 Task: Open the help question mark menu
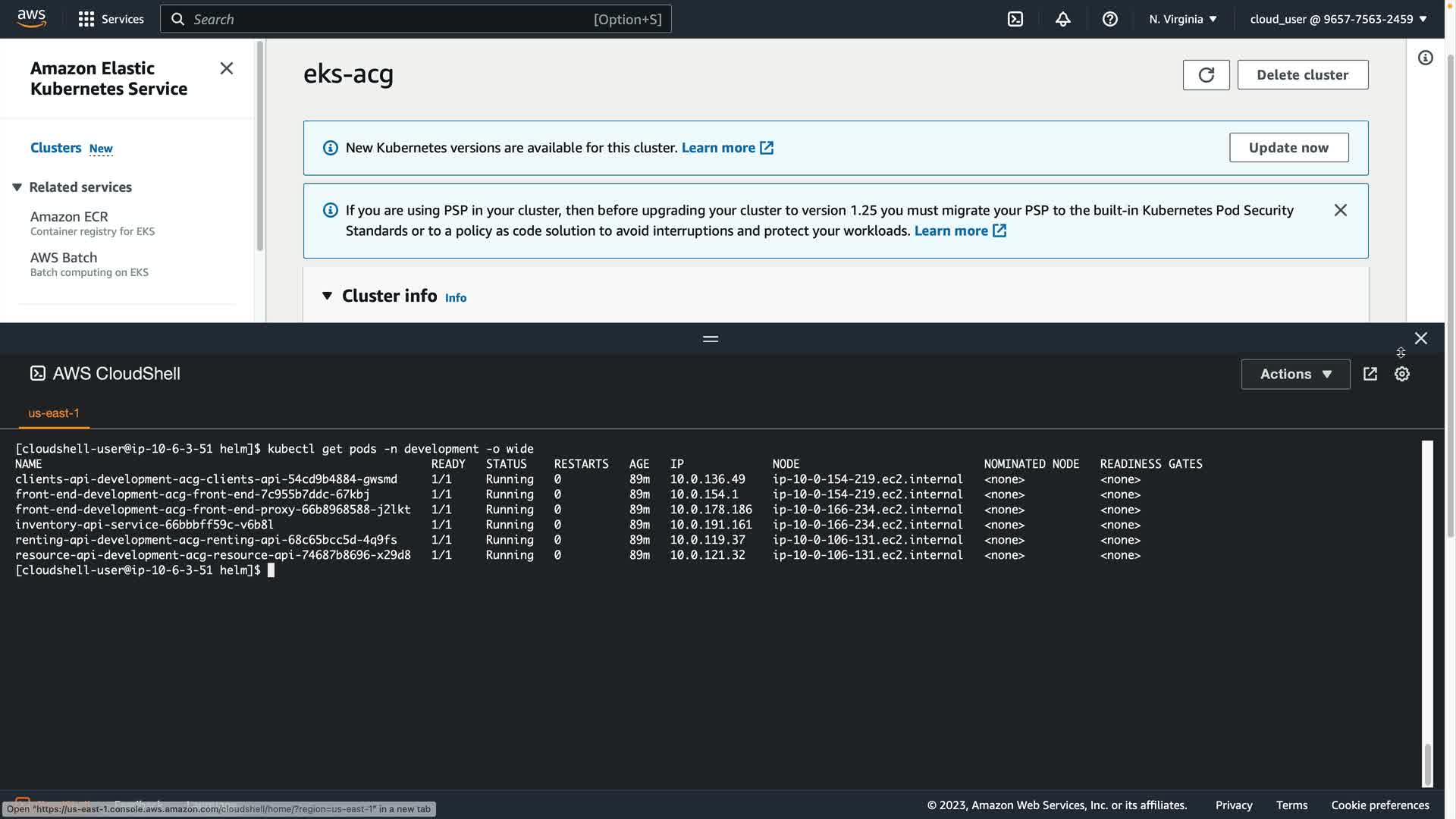(1109, 19)
